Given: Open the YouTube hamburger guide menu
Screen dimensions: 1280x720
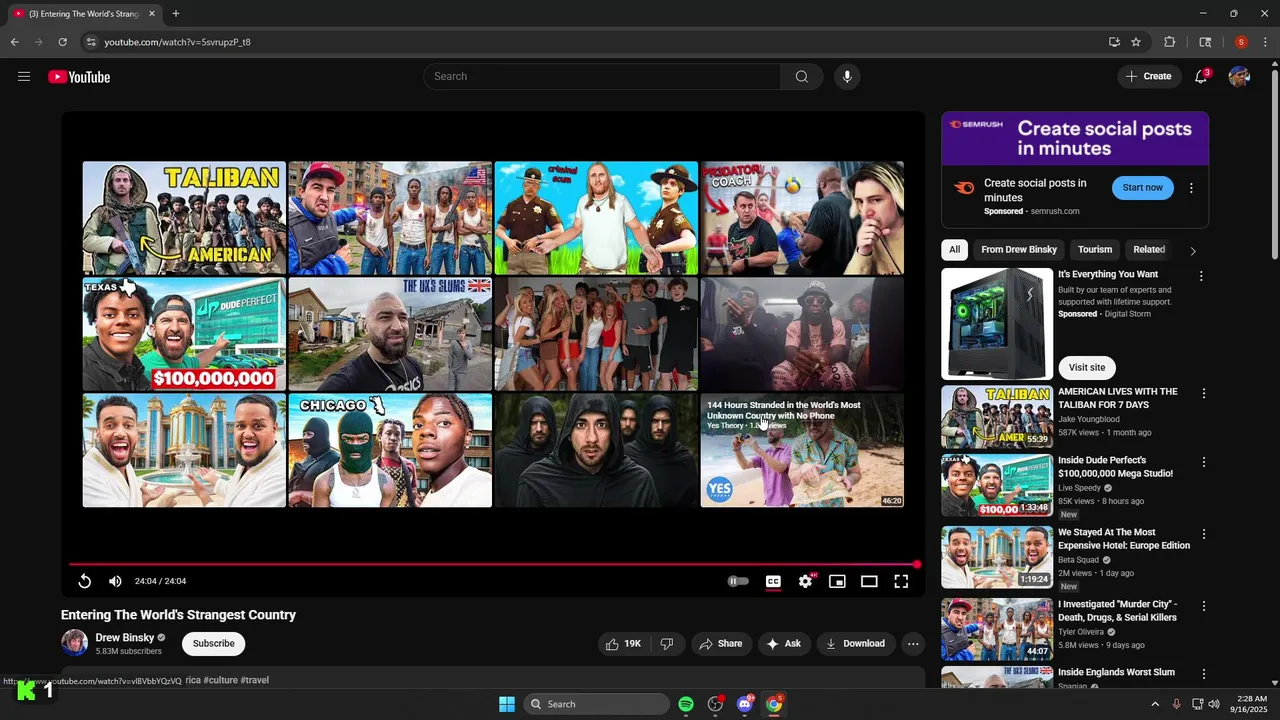Looking at the screenshot, I should coord(24,77).
